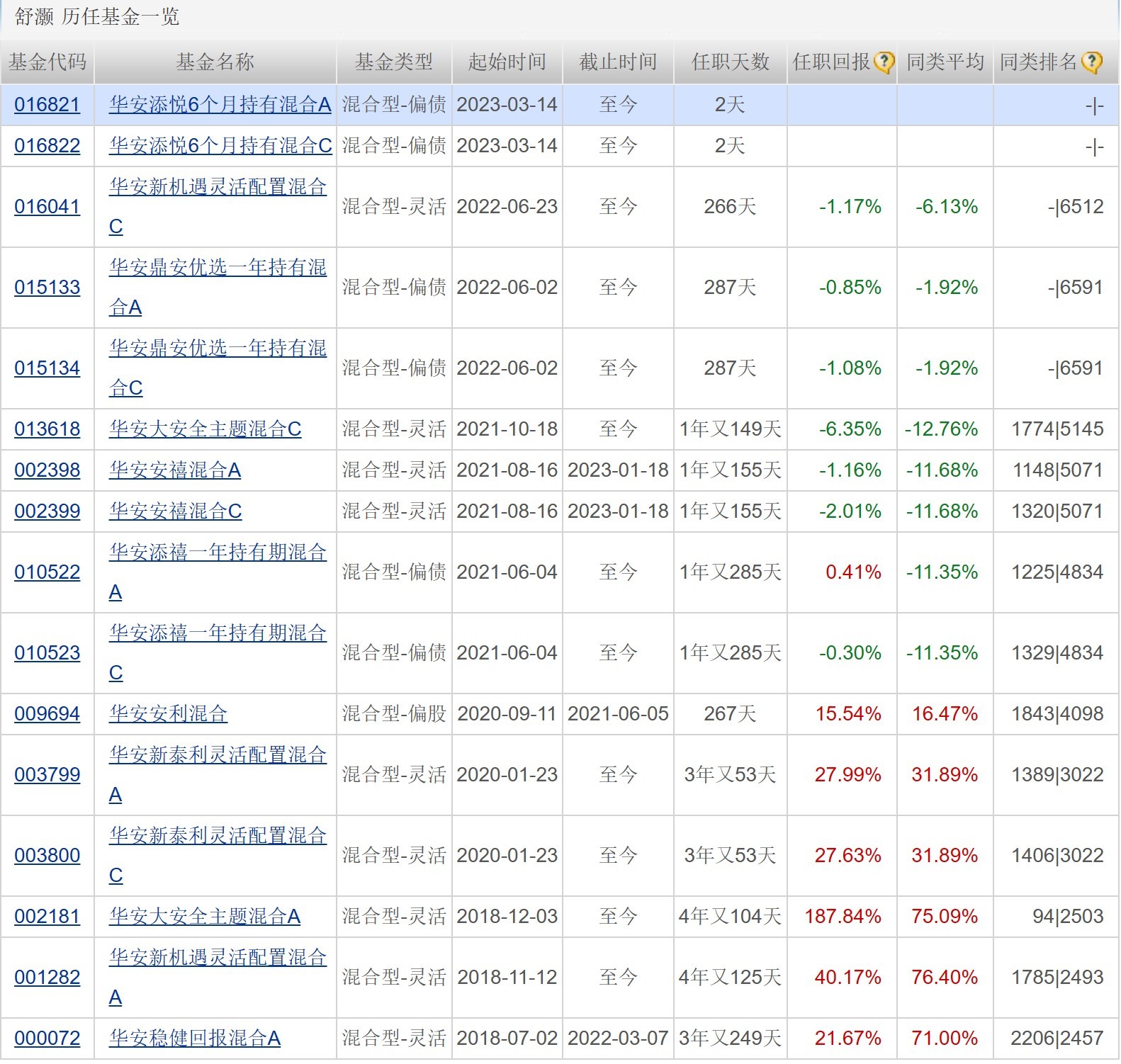This screenshot has width=1121, height=1064.
Task: Select the 21.67% return value
Action: (x=848, y=1038)
